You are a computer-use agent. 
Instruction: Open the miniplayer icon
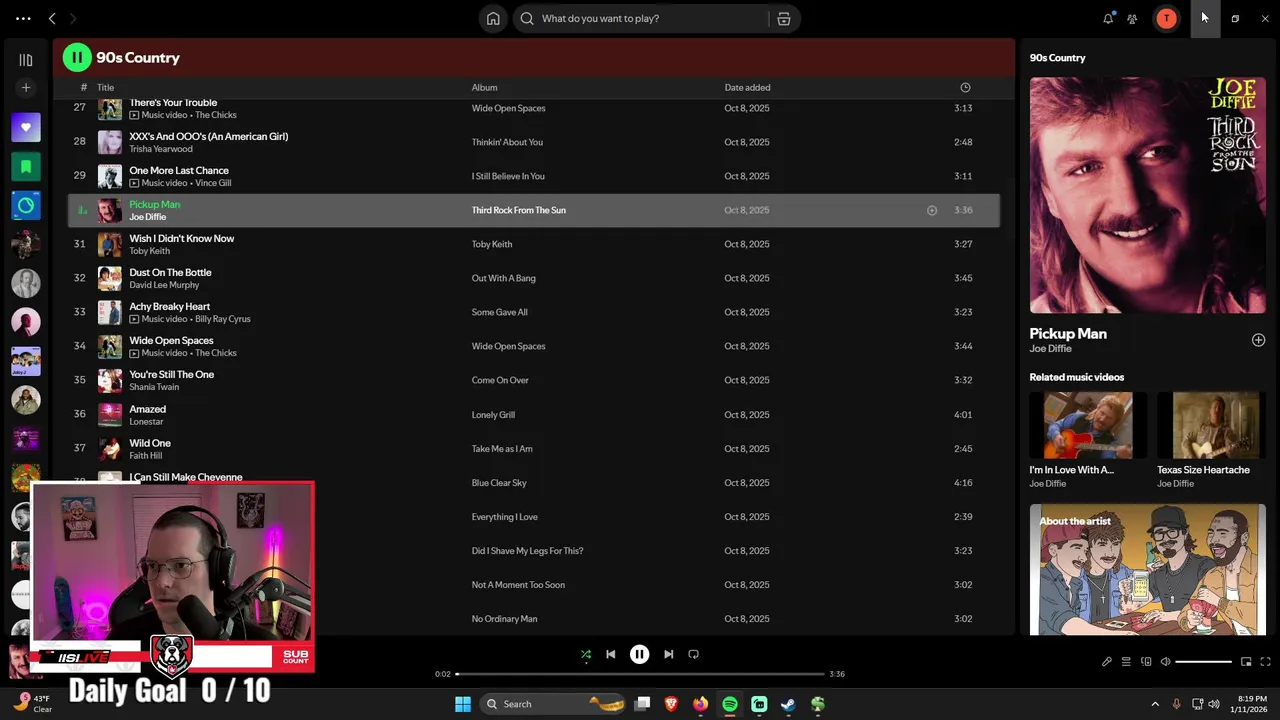[x=1246, y=662]
